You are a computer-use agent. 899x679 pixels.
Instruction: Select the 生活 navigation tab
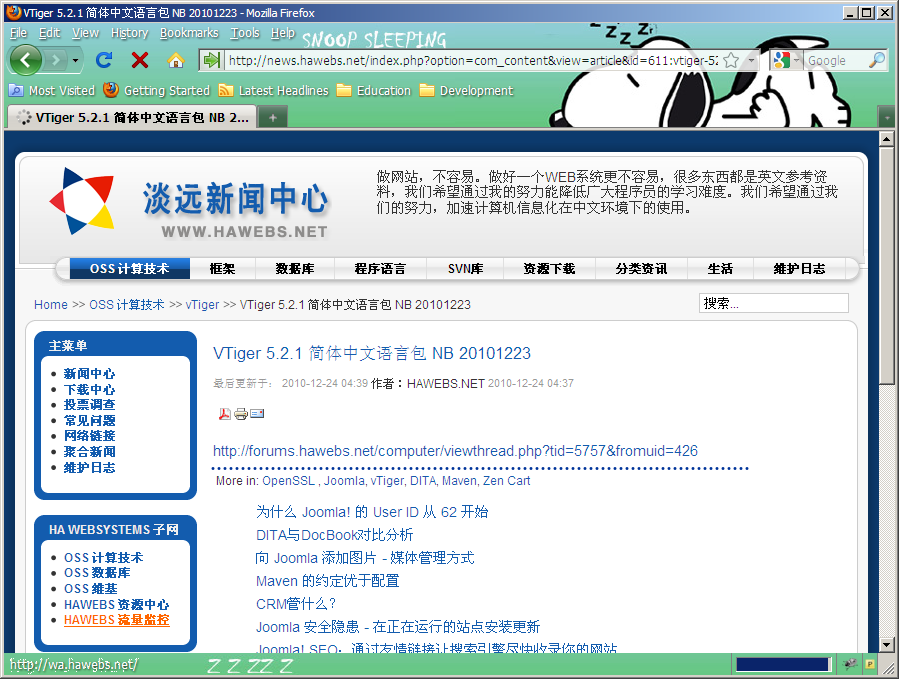pos(720,268)
